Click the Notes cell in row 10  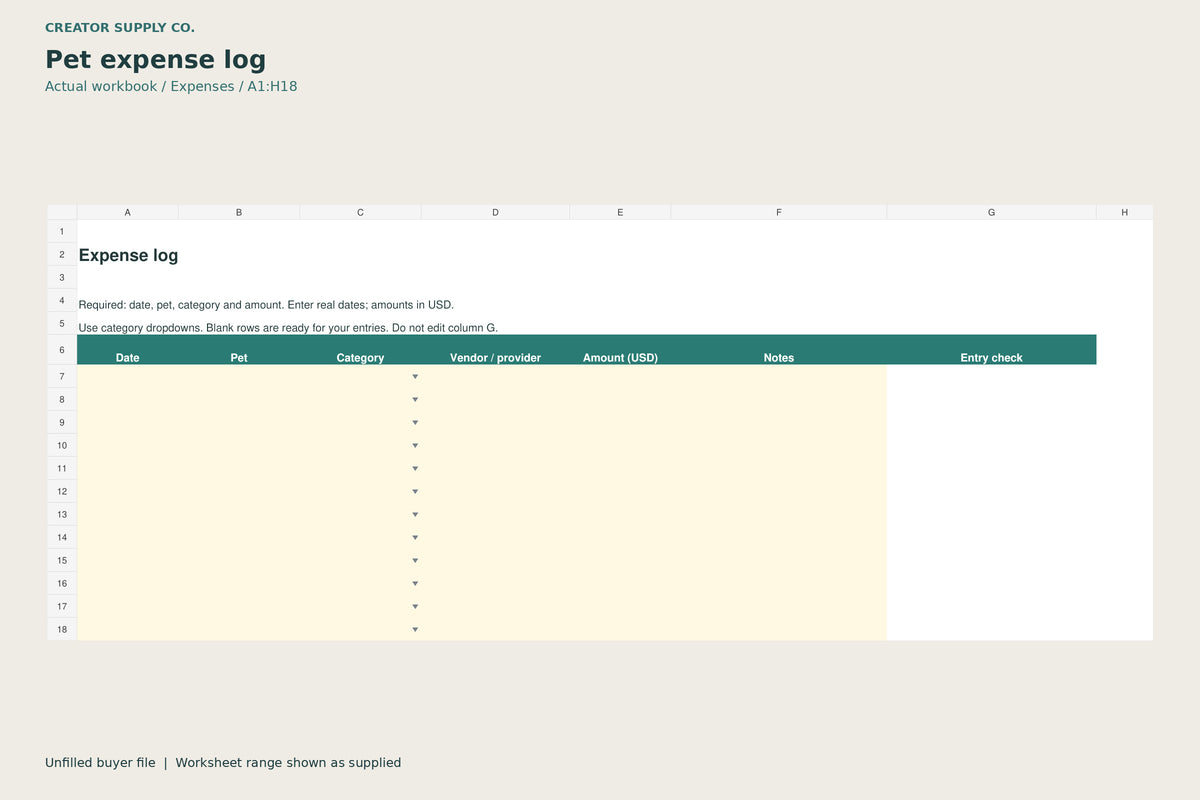(x=779, y=445)
